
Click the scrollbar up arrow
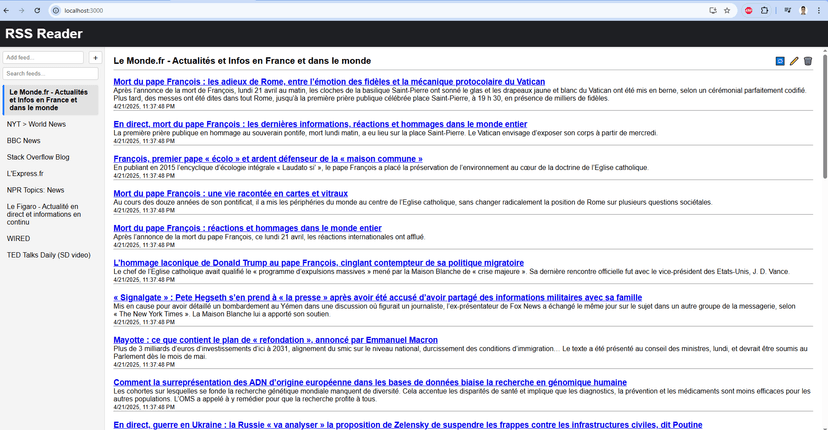click(824, 51)
